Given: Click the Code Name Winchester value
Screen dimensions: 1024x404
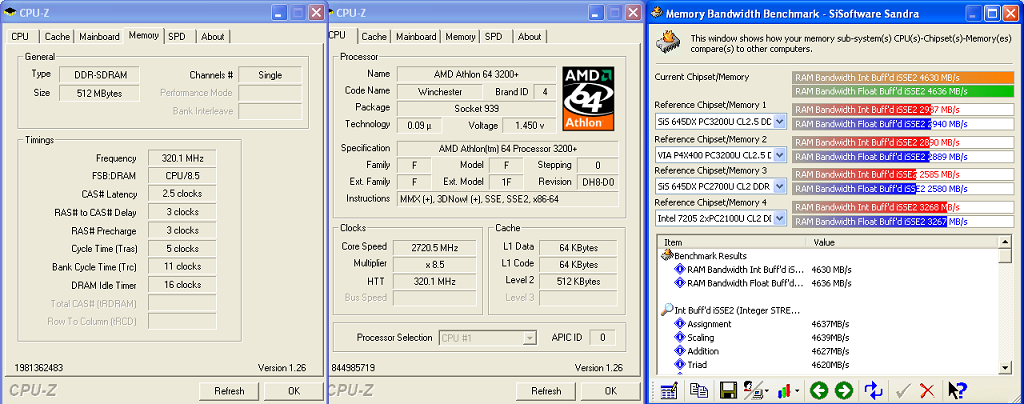Looking at the screenshot, I should pyautogui.click(x=440, y=91).
